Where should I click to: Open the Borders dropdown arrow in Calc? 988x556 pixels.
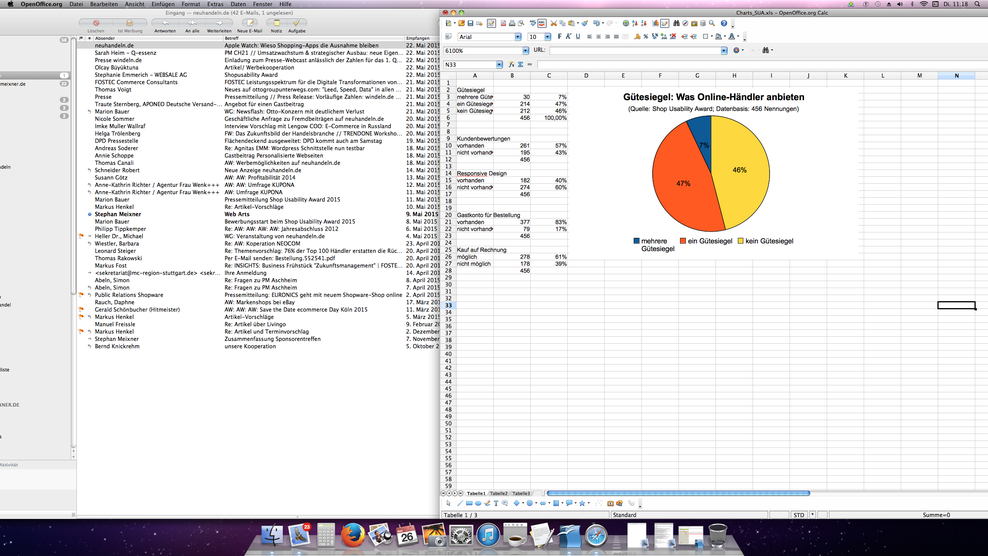pos(712,37)
